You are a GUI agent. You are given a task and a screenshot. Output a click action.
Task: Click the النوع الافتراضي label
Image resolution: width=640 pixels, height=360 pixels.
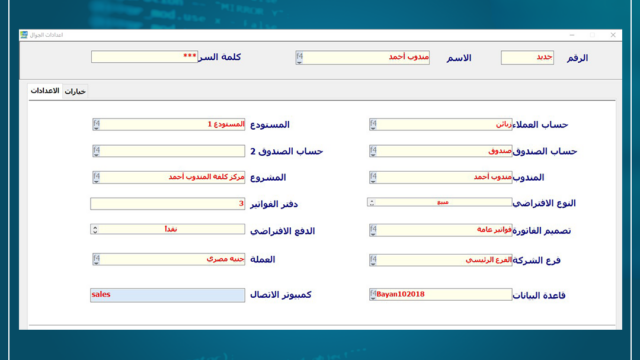click(x=544, y=203)
